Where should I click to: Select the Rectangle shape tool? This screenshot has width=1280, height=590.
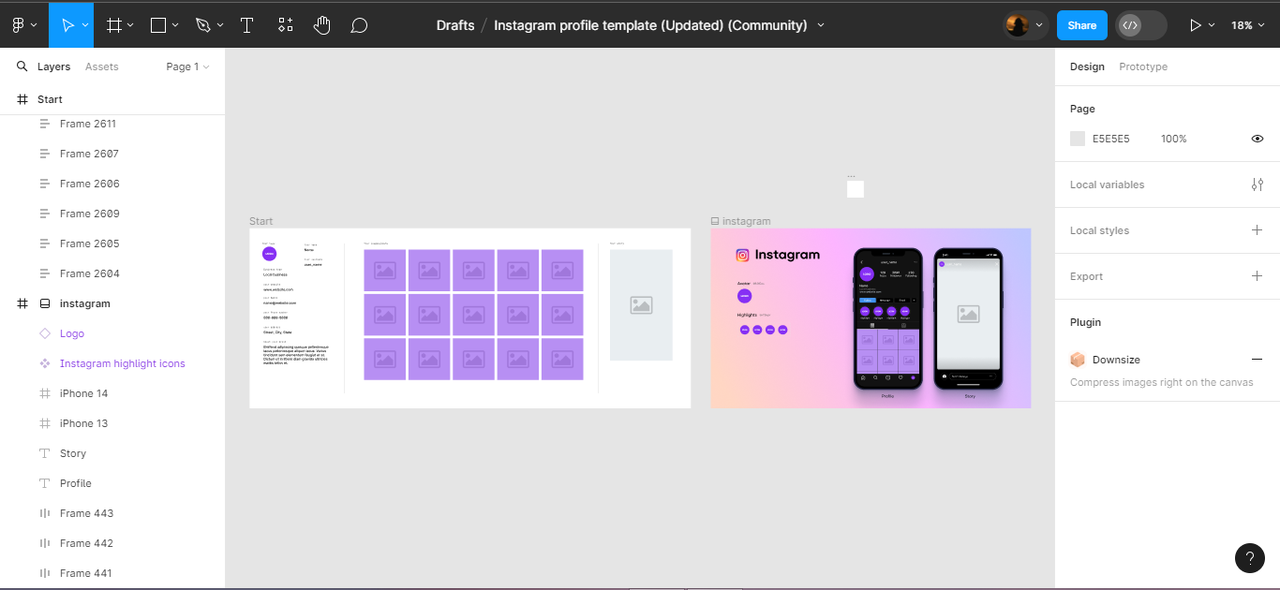[158, 25]
